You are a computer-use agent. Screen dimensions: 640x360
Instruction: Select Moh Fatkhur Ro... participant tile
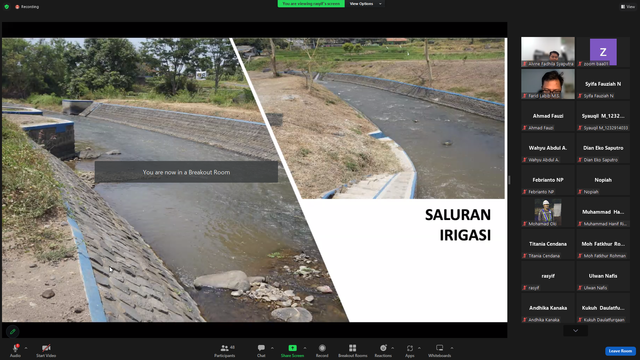(603, 244)
